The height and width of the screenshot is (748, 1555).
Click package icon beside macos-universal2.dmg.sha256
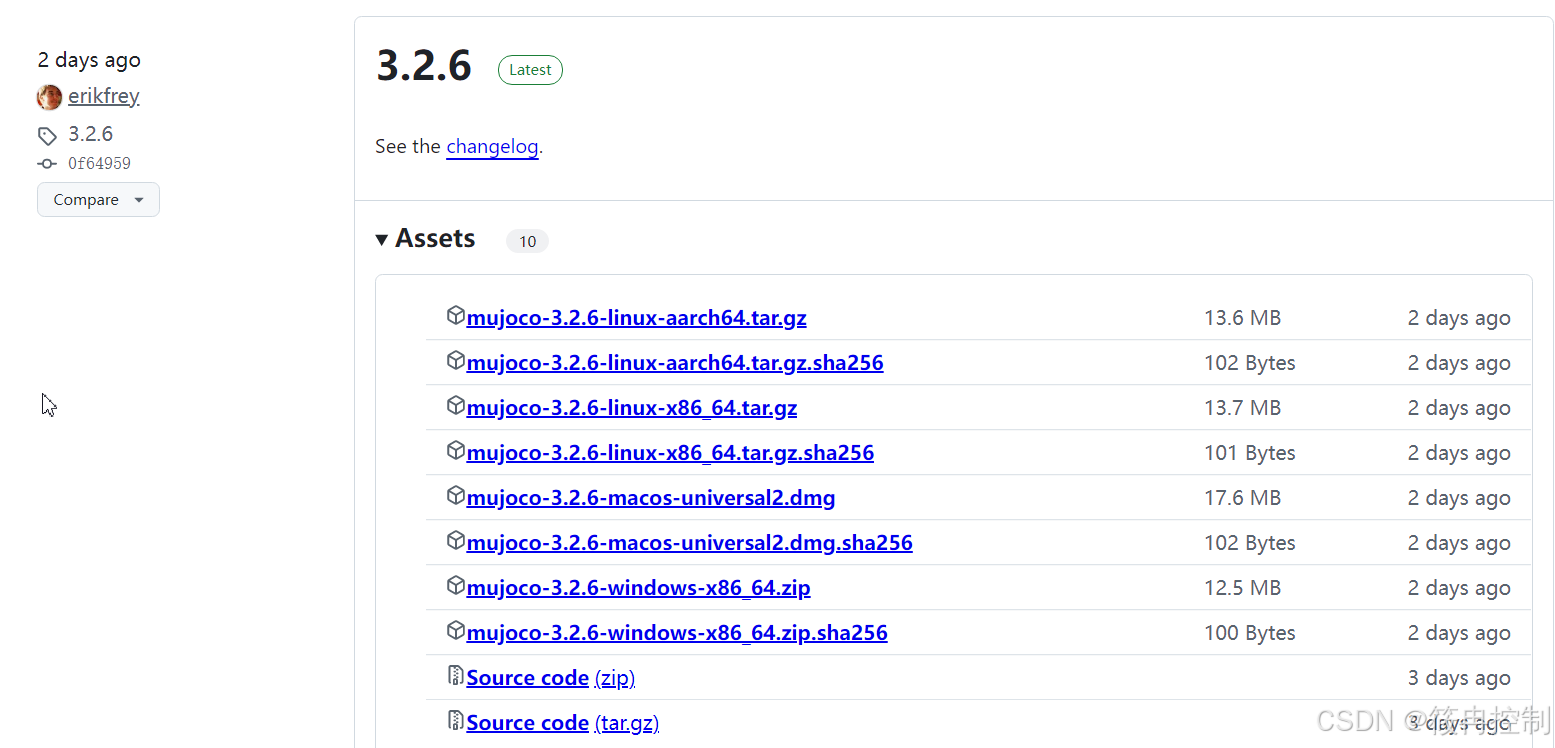[x=455, y=541]
